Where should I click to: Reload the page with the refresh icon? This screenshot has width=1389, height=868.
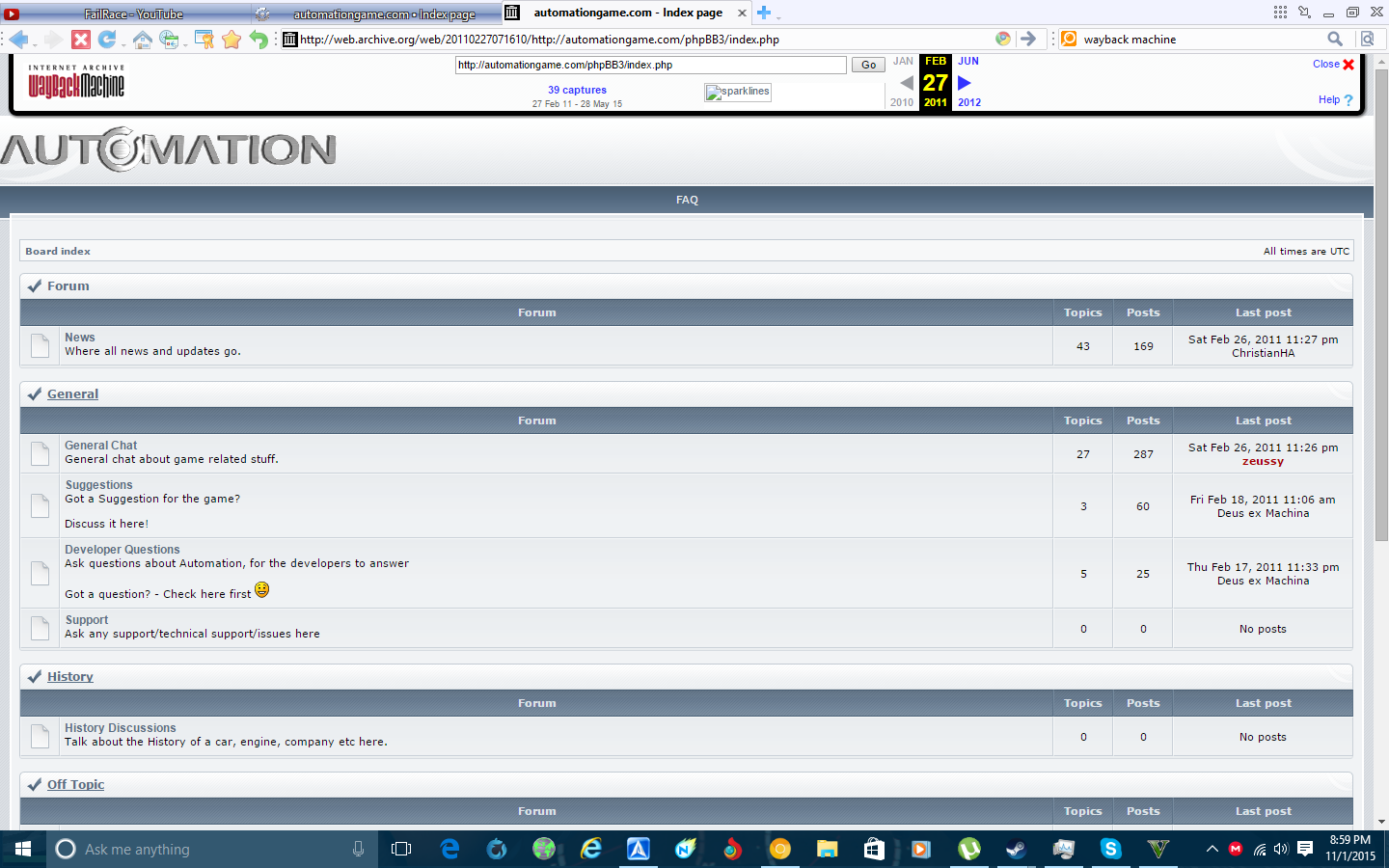click(106, 40)
